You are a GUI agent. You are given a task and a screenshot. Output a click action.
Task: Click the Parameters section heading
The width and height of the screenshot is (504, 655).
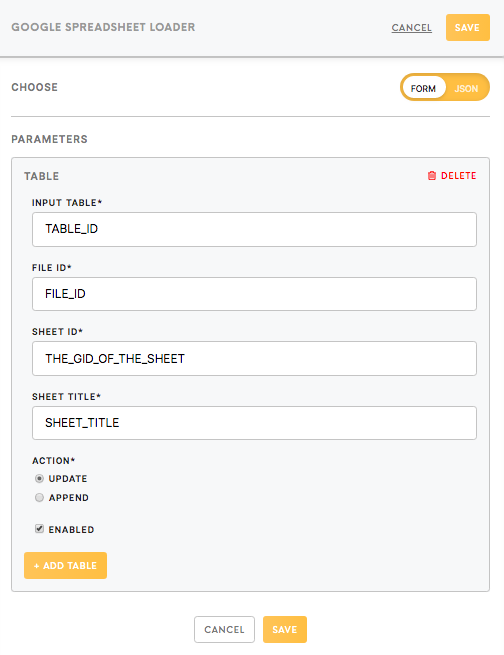(x=49, y=139)
